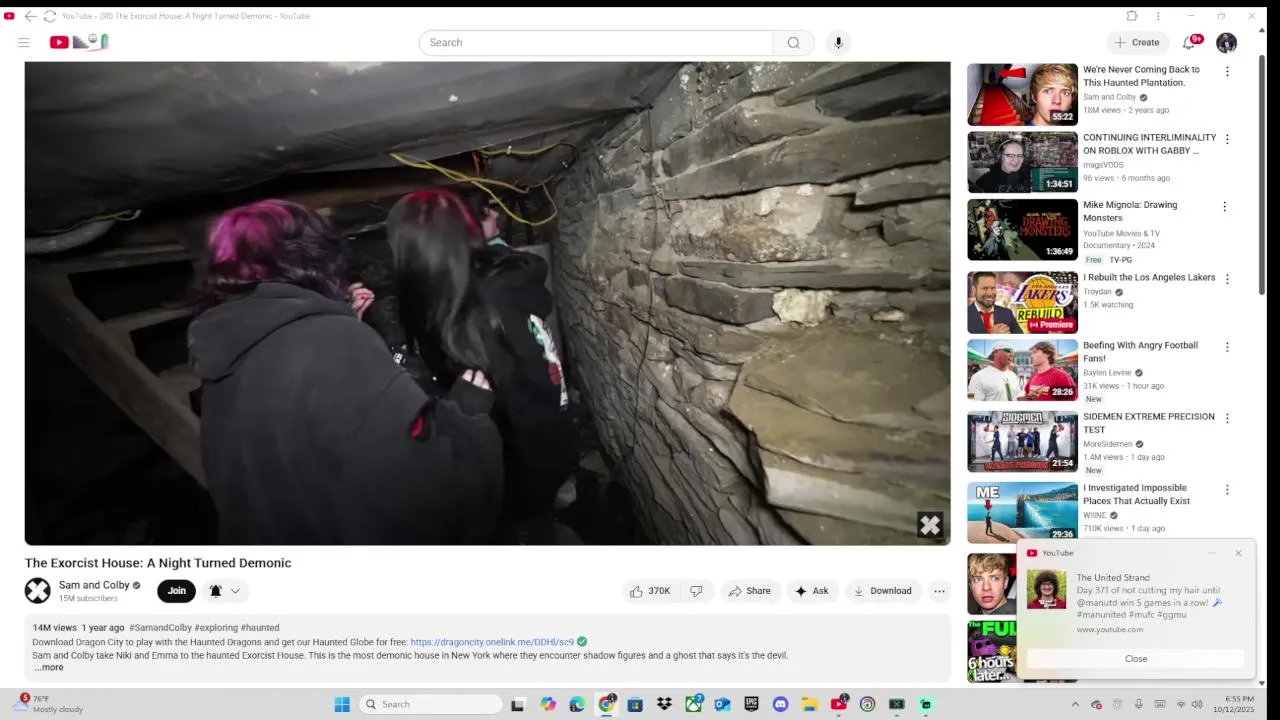
Task: Open options for Impossible Places video
Action: pyautogui.click(x=1227, y=490)
